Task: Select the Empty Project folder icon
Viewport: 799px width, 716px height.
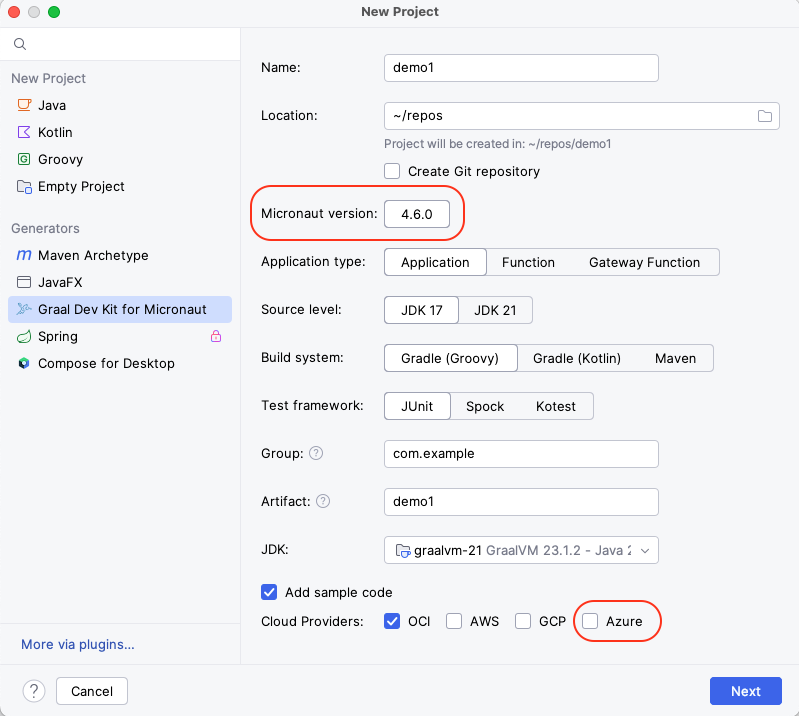Action: (24, 187)
